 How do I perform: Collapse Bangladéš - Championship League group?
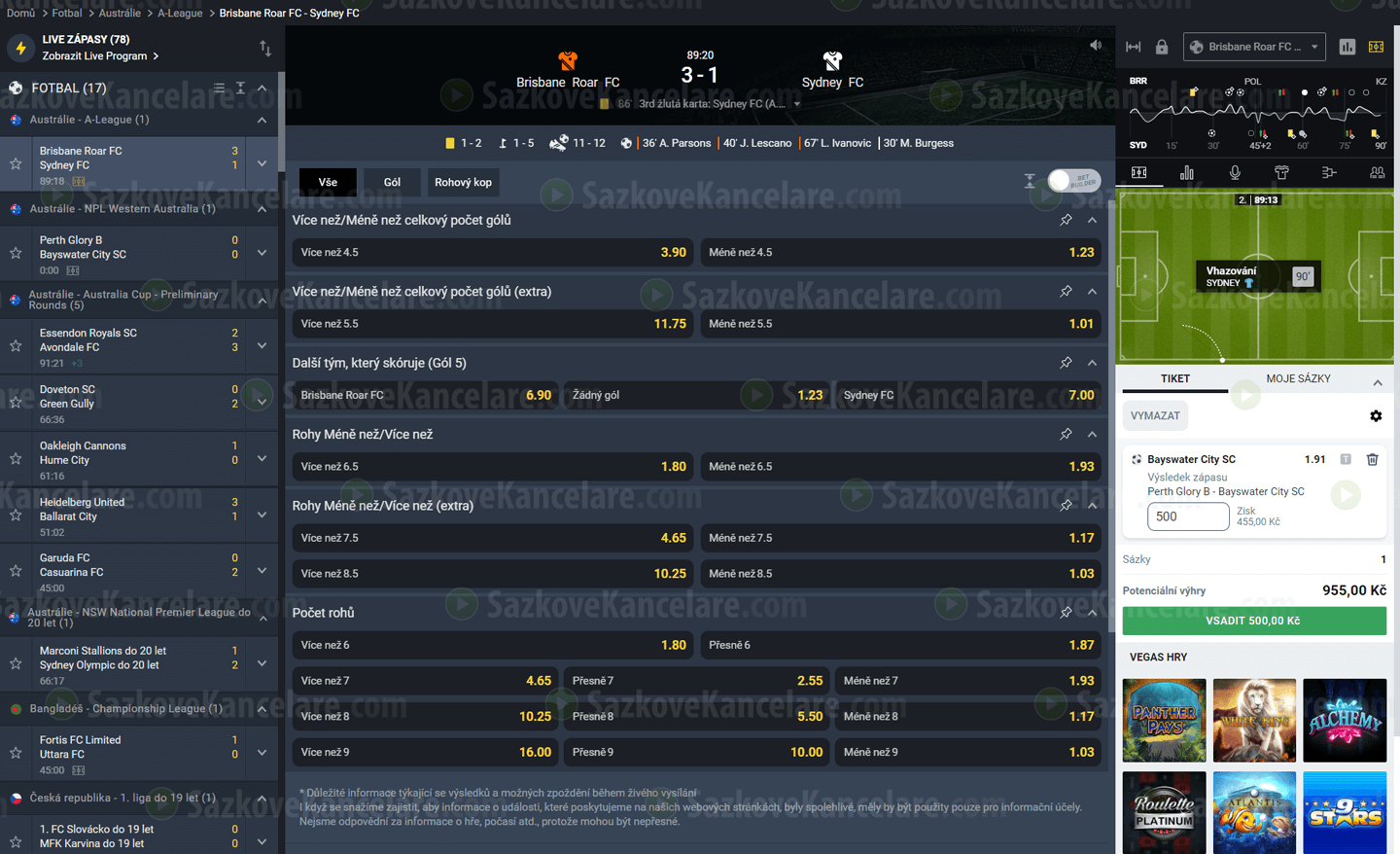point(262,708)
